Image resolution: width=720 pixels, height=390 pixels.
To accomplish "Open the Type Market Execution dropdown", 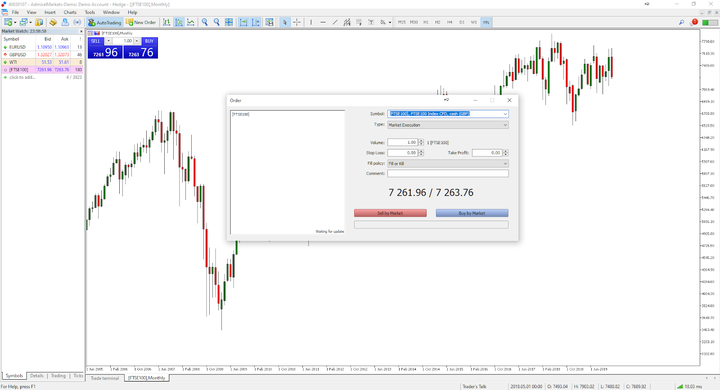I will click(448, 125).
